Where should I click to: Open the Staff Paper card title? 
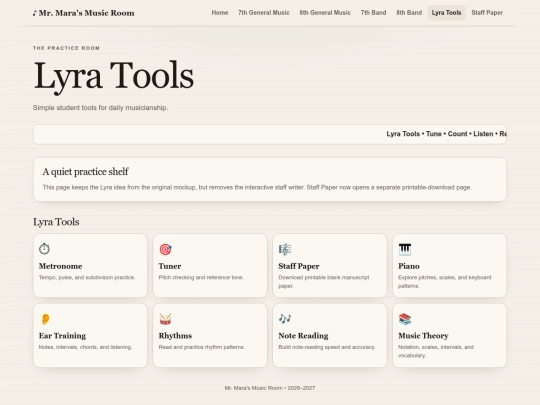(299, 266)
